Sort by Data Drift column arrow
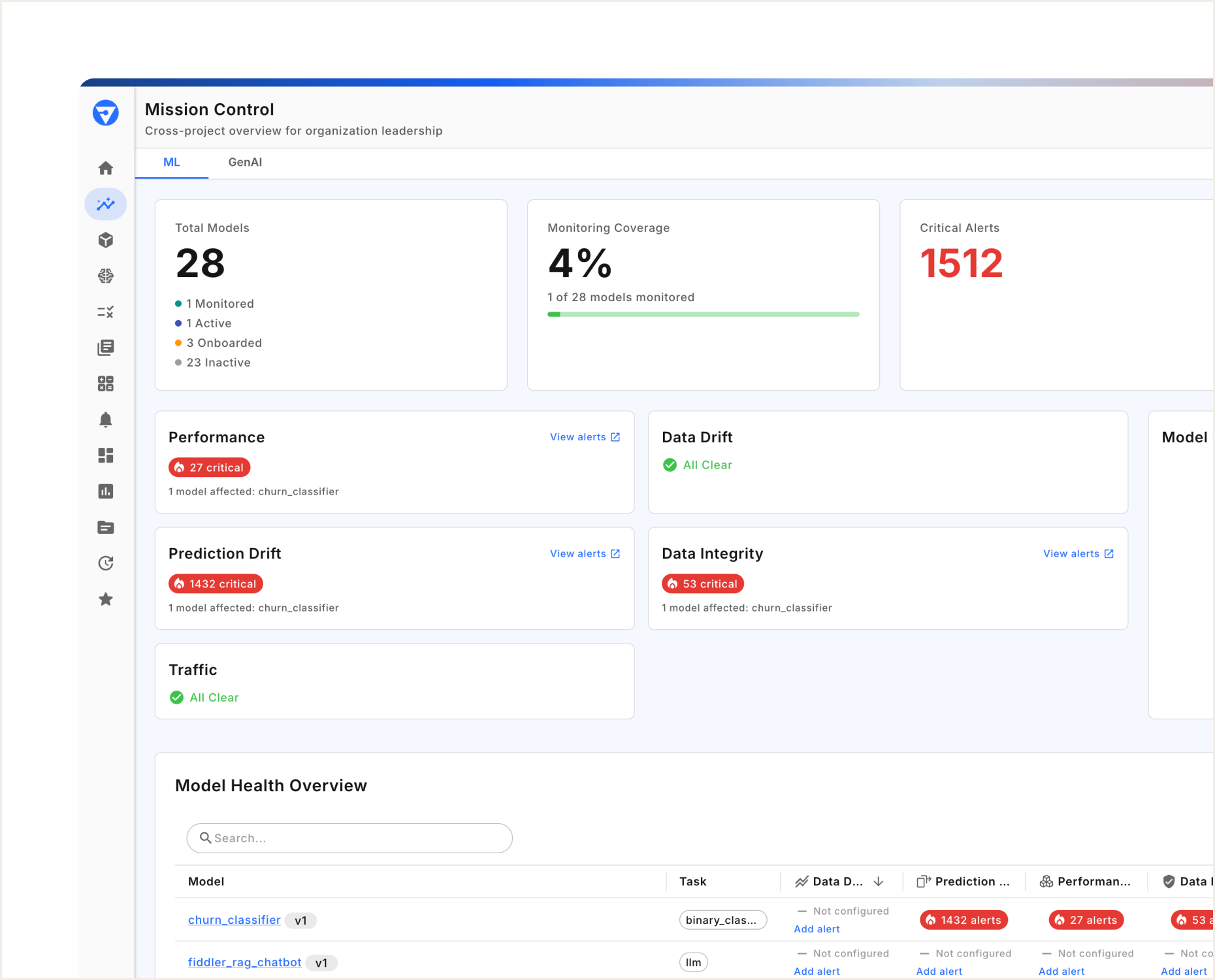Screen dimensions: 1215x980 tap(879, 881)
